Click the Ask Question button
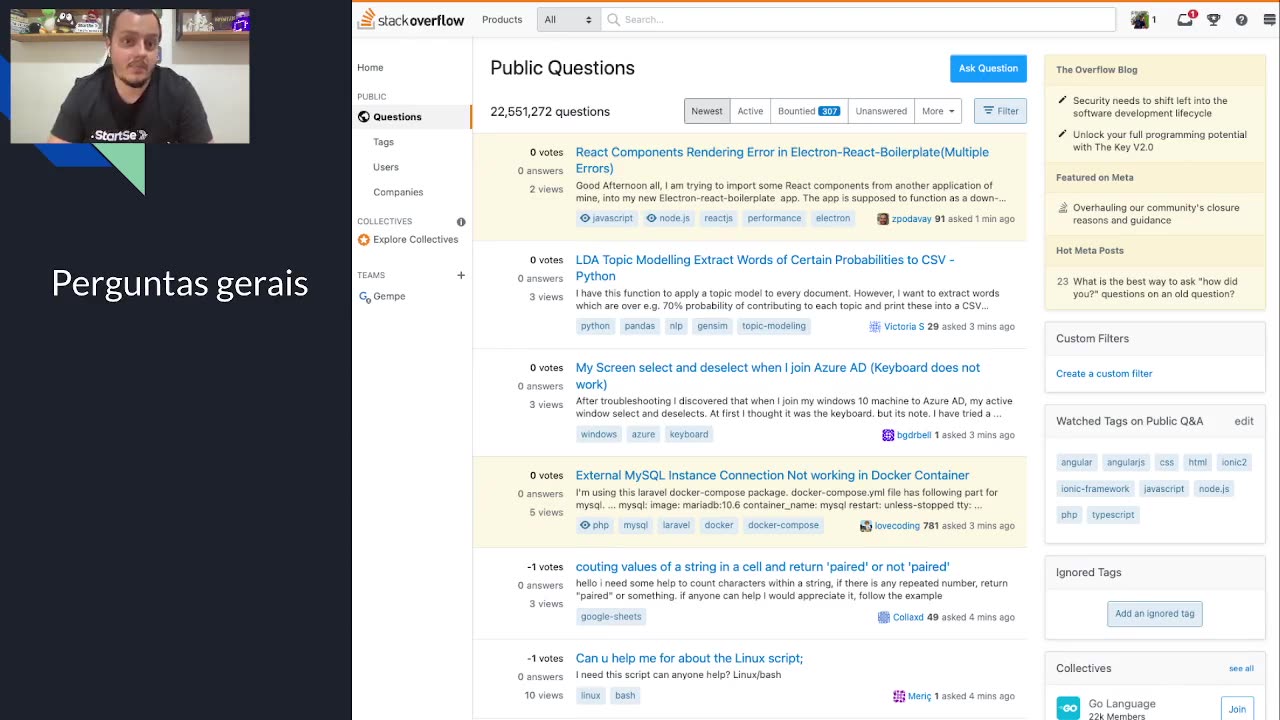Image resolution: width=1280 pixels, height=720 pixels. click(988, 68)
